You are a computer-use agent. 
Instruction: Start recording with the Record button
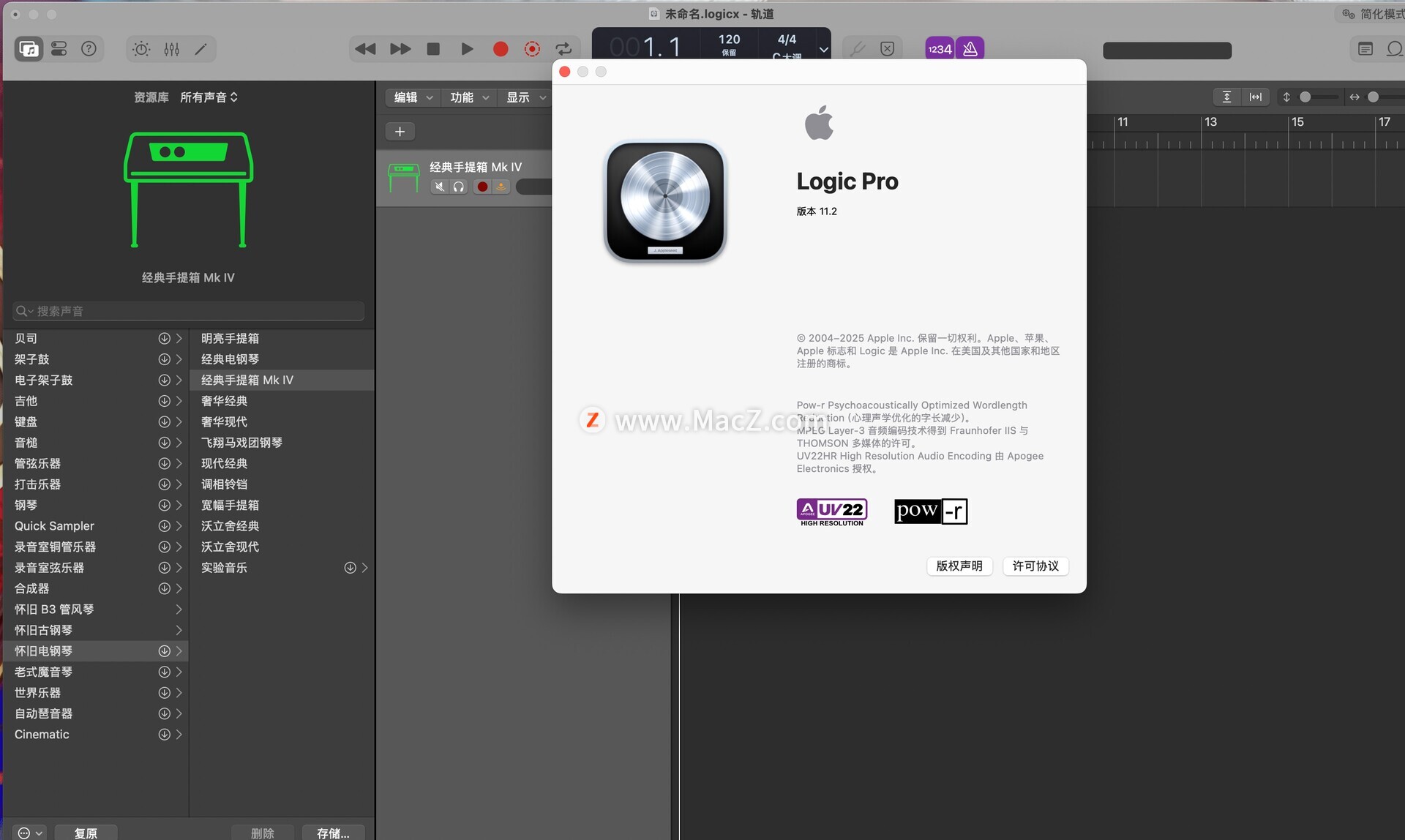pos(501,49)
